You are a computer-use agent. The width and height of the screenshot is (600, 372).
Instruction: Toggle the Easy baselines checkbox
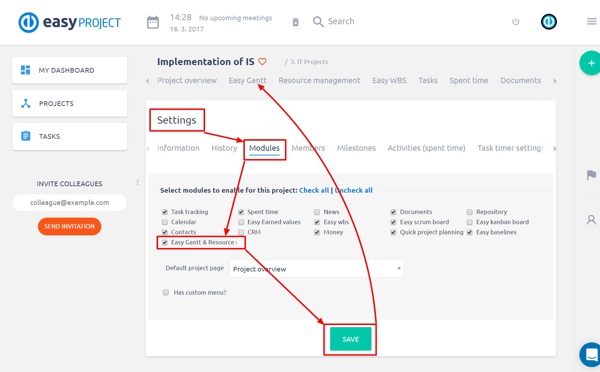click(x=470, y=232)
